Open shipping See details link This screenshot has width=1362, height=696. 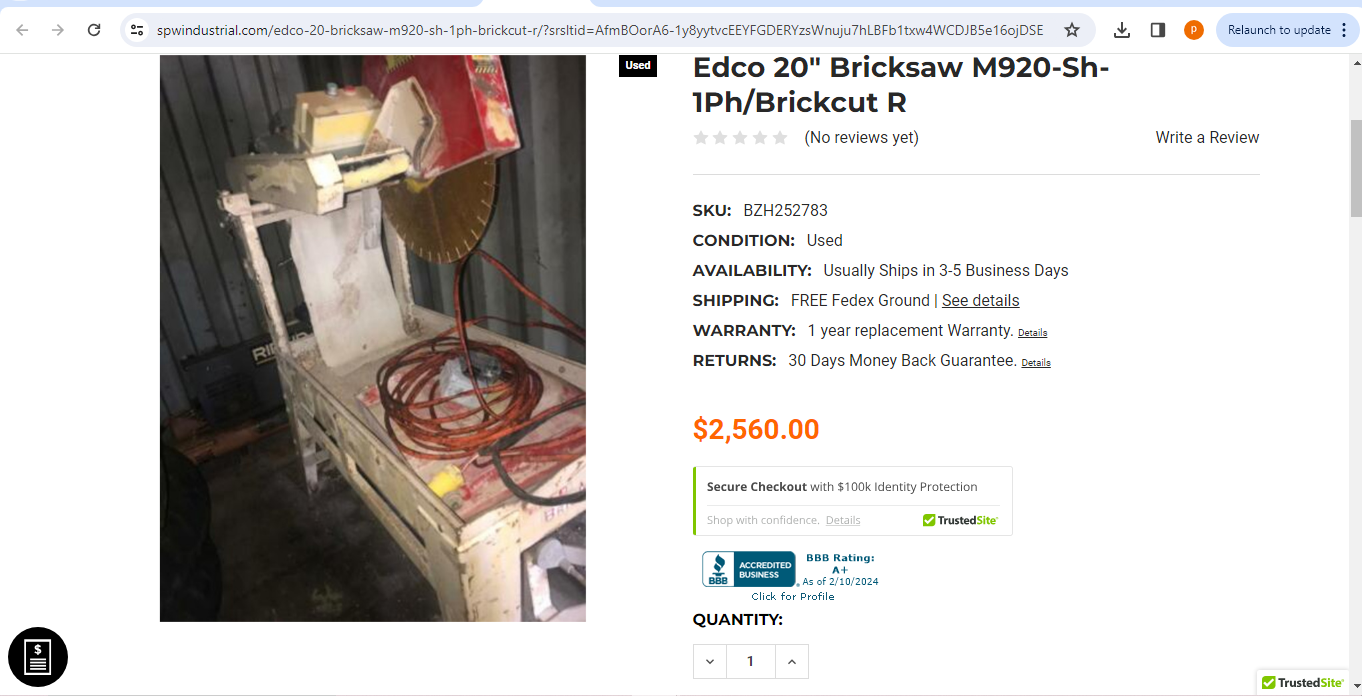(x=981, y=300)
